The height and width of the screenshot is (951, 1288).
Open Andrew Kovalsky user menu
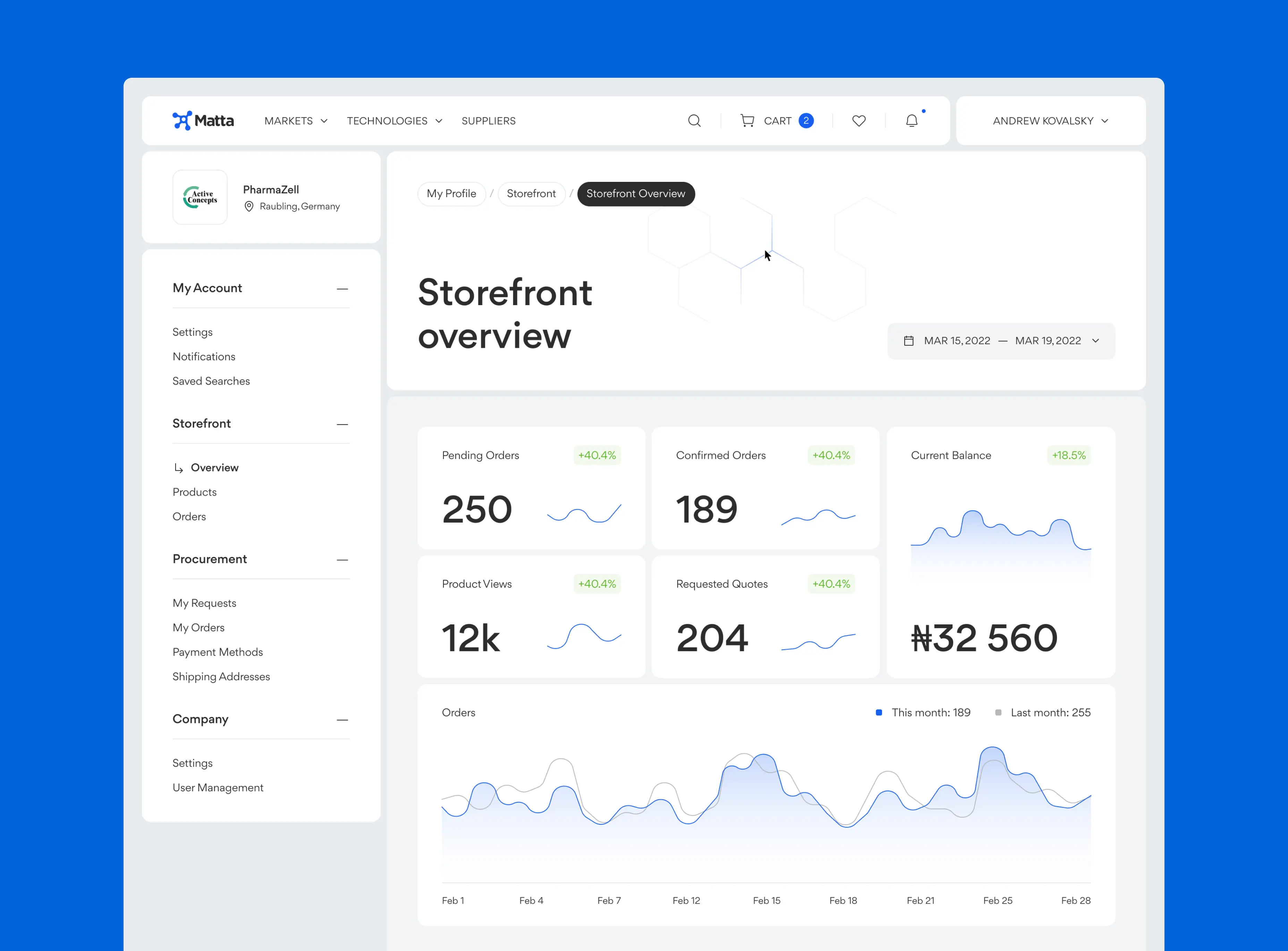tap(1050, 121)
